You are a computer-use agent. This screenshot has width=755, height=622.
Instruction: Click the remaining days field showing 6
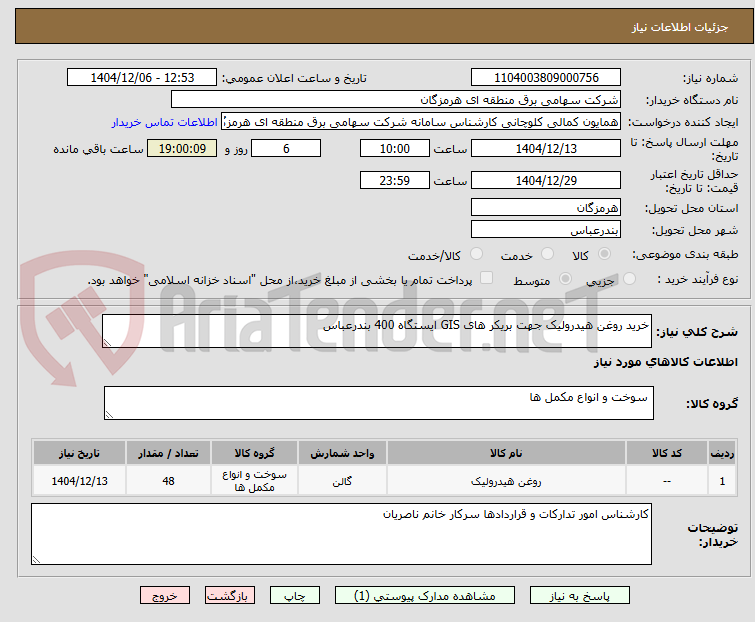(286, 148)
